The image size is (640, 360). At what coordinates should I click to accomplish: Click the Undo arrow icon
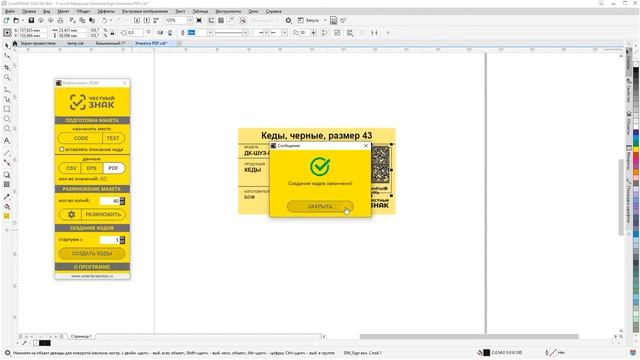click(104, 20)
